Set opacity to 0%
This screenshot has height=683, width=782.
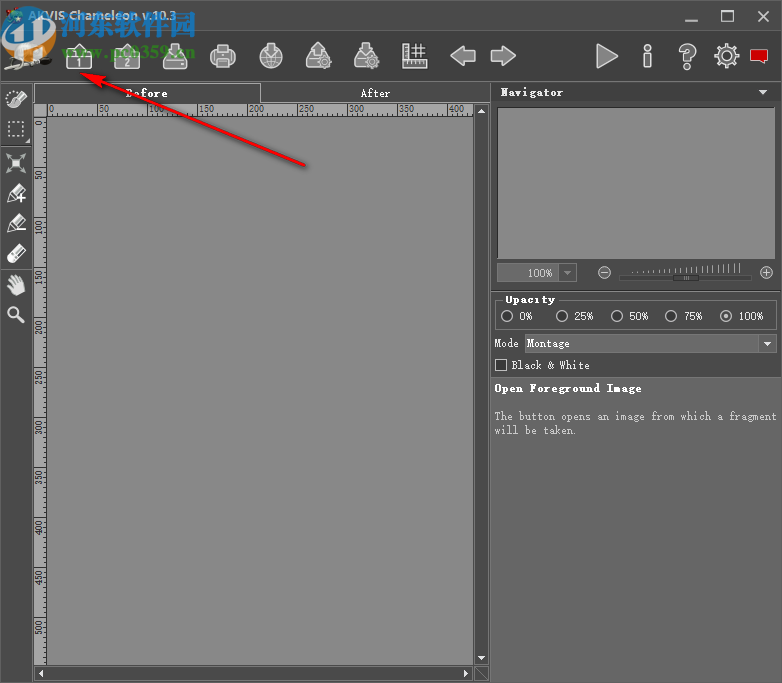507,316
